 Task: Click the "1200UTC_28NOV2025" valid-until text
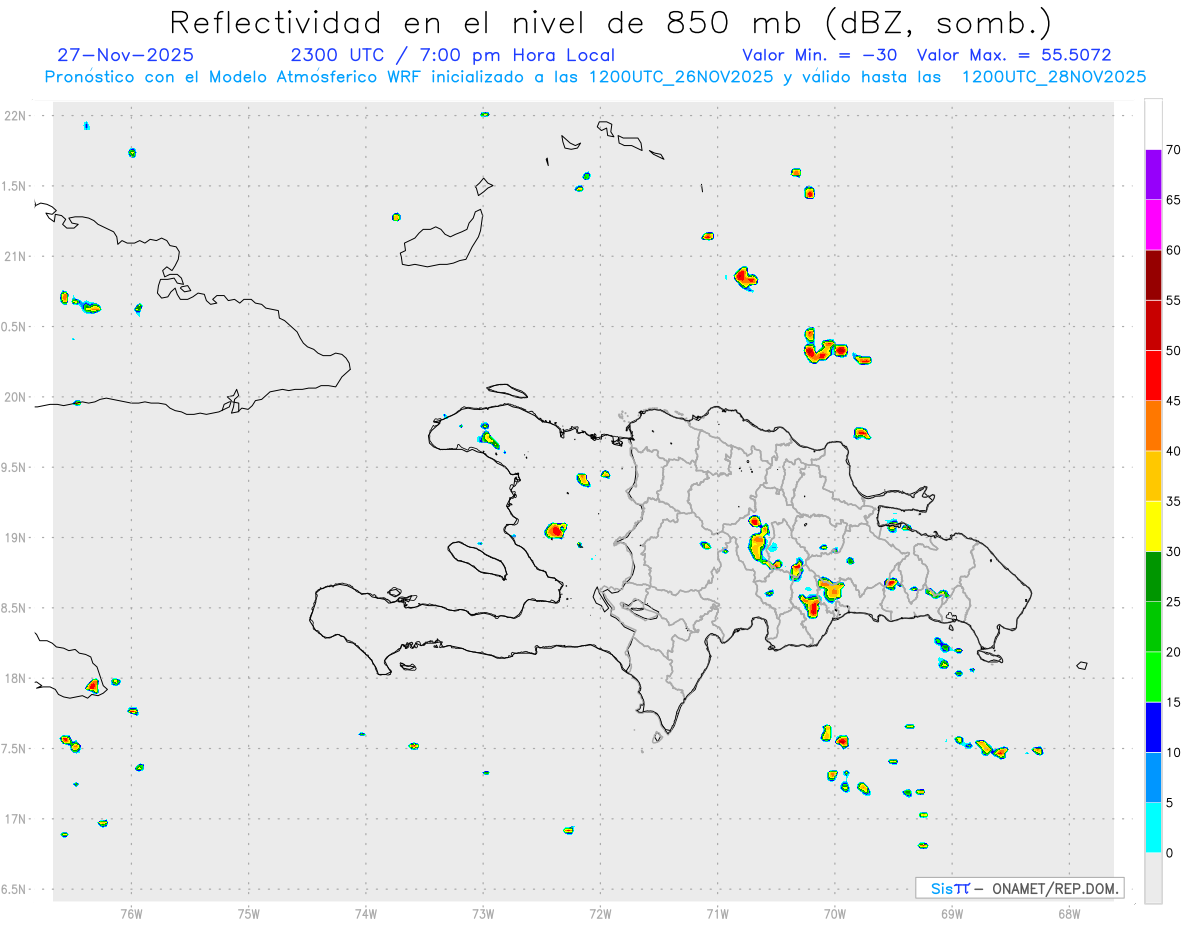(1053, 76)
